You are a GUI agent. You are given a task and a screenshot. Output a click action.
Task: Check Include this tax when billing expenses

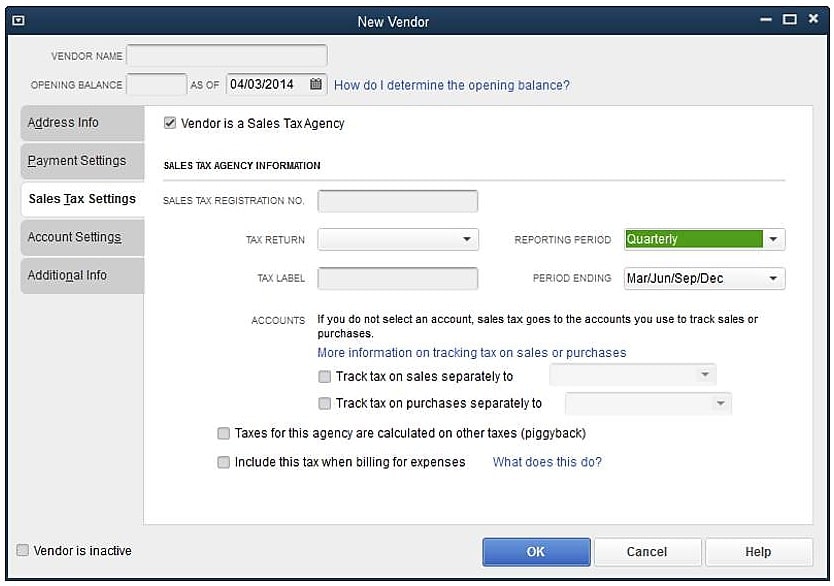(223, 462)
